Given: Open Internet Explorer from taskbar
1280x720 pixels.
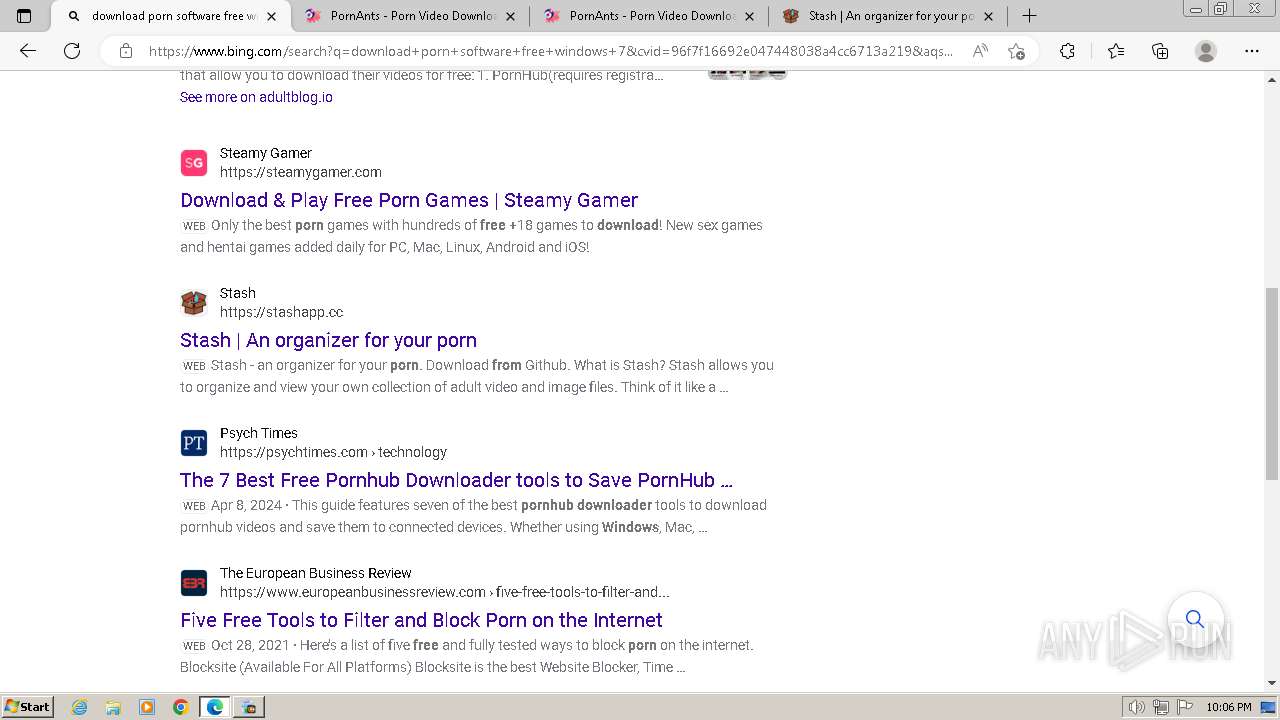Looking at the screenshot, I should [x=79, y=707].
